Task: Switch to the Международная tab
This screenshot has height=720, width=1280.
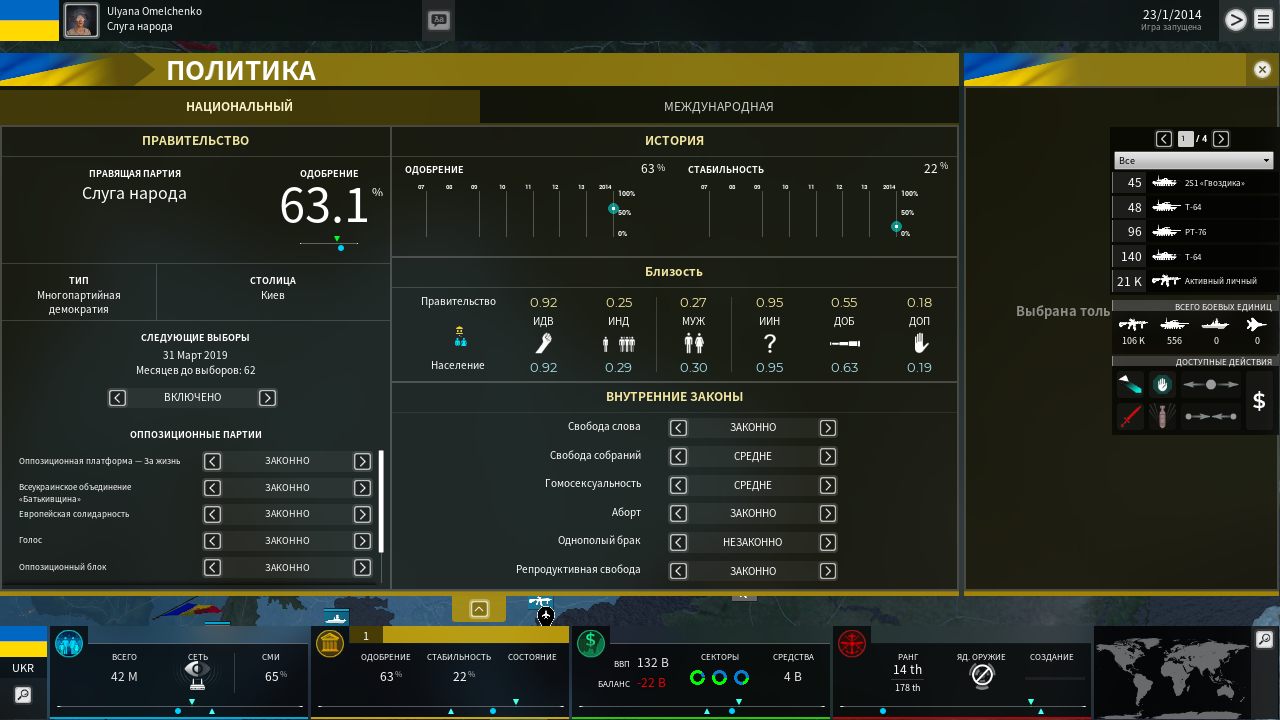Action: point(718,106)
